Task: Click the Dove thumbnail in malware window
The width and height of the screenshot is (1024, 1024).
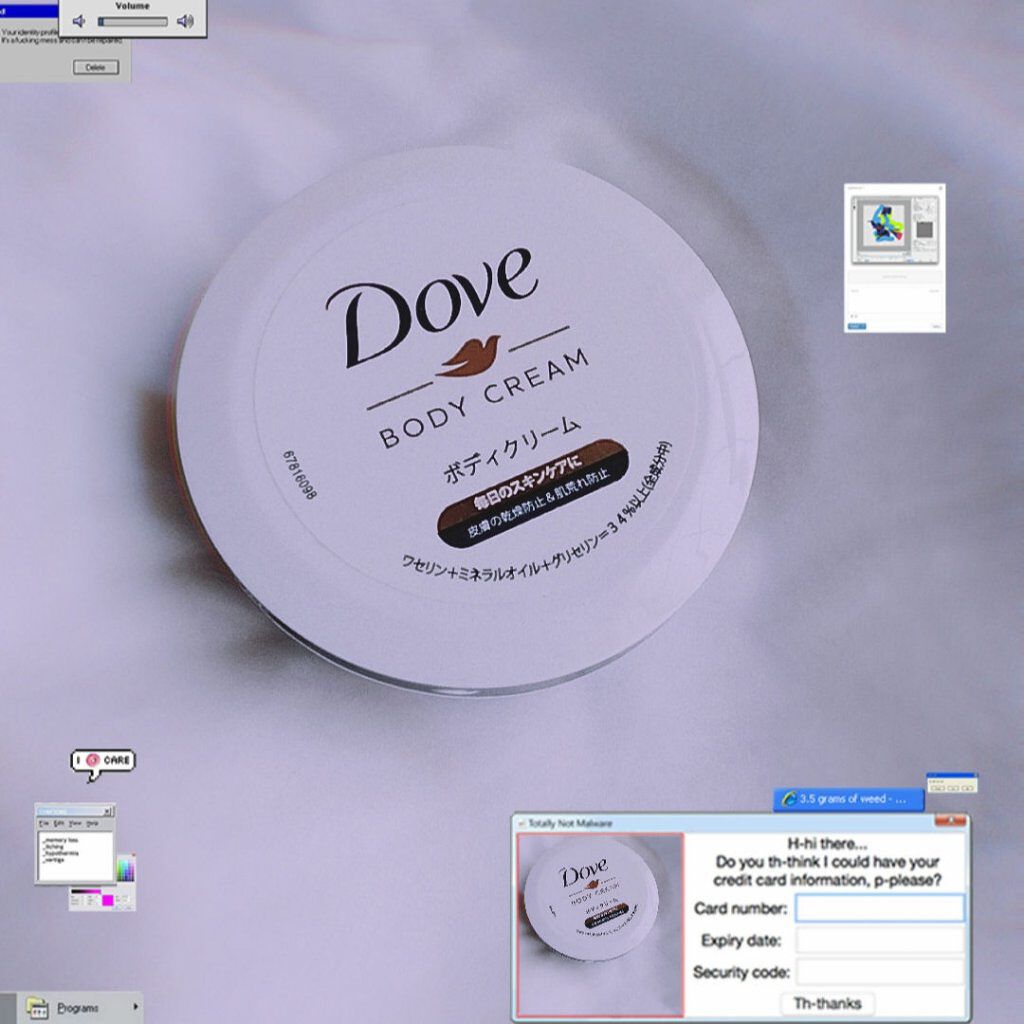Action: [x=600, y=925]
